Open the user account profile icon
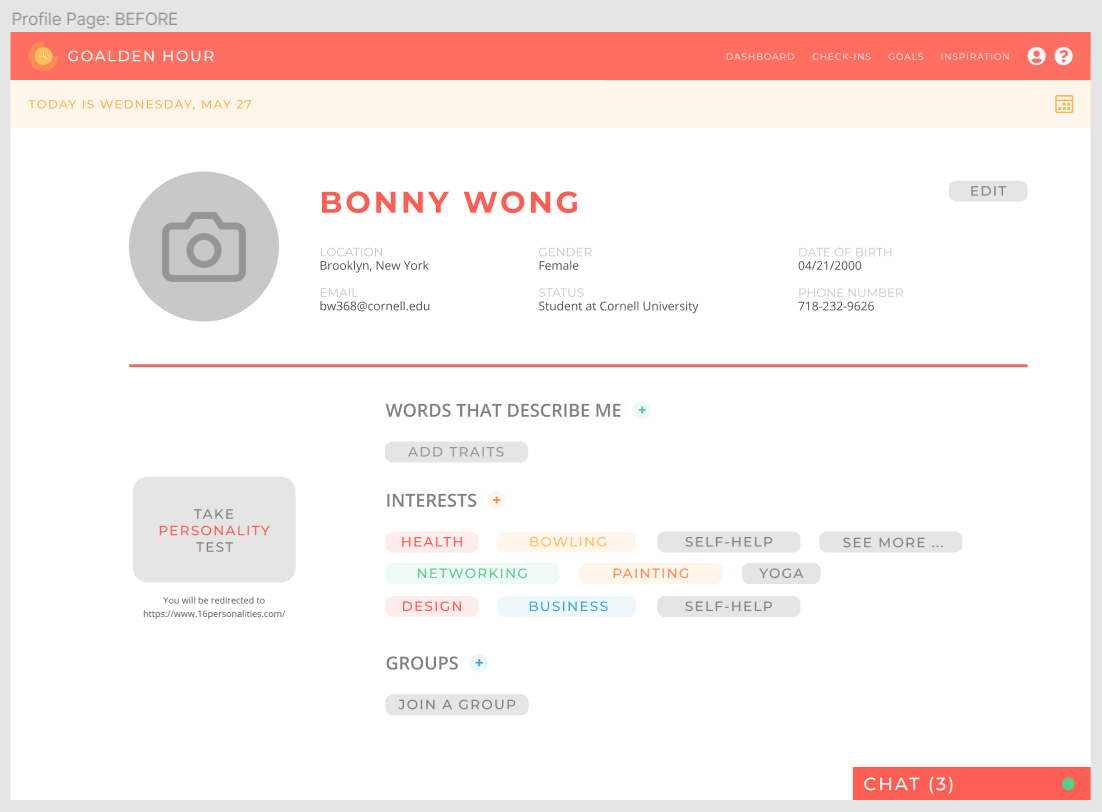 [x=1036, y=56]
